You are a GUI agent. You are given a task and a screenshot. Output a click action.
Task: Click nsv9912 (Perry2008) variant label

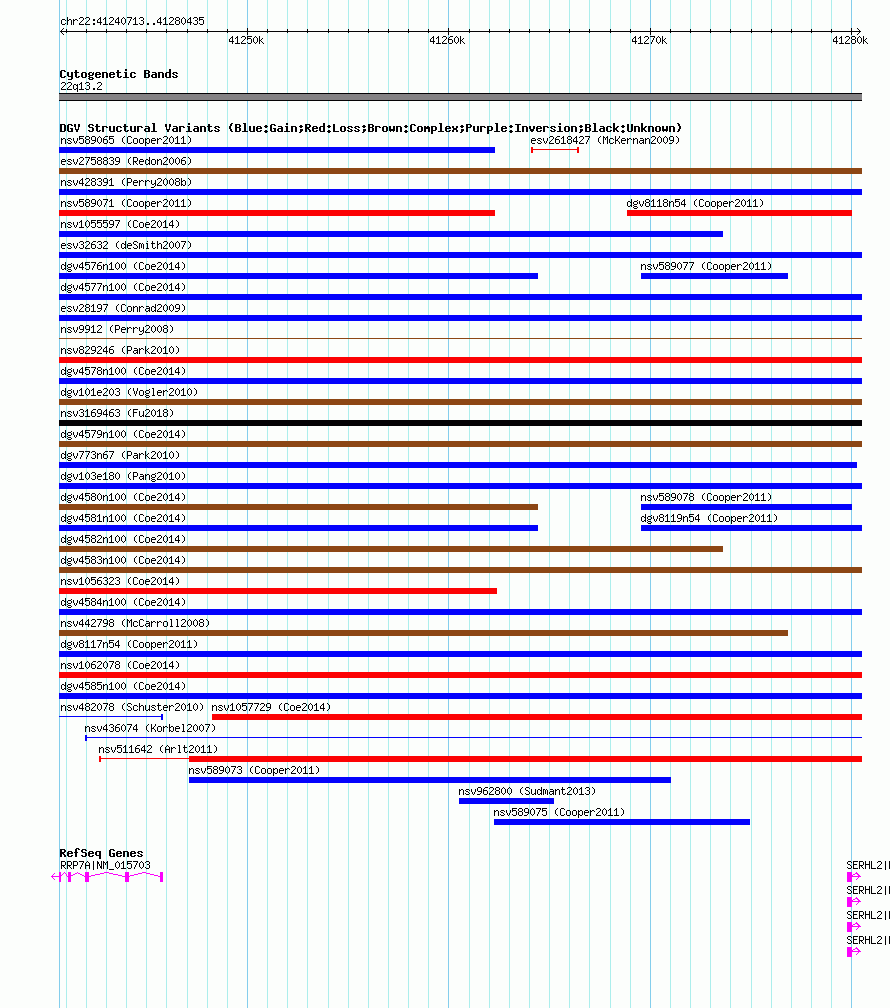[117, 329]
